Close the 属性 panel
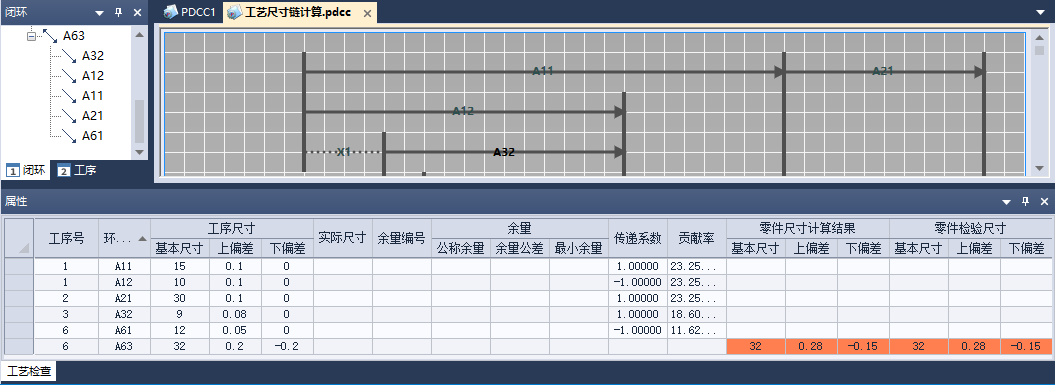This screenshot has height=385, width=1055. click(x=1044, y=201)
